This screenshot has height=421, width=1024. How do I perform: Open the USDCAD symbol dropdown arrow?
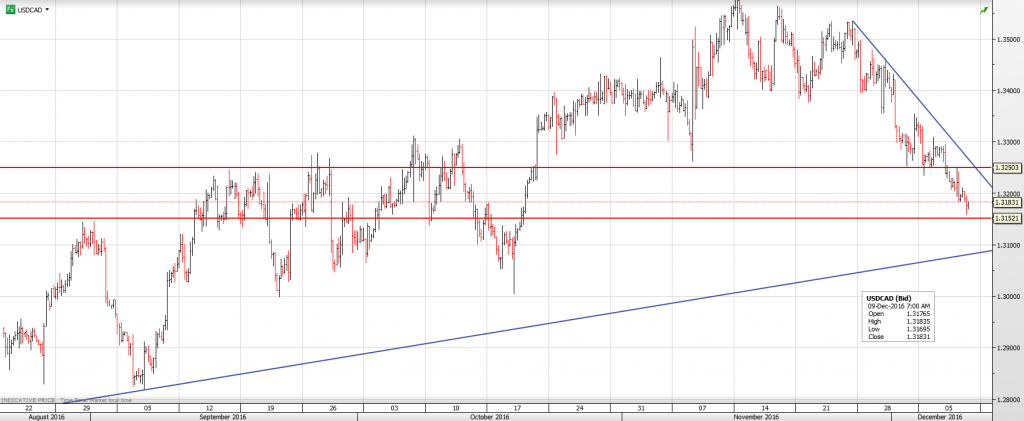pyautogui.click(x=48, y=8)
